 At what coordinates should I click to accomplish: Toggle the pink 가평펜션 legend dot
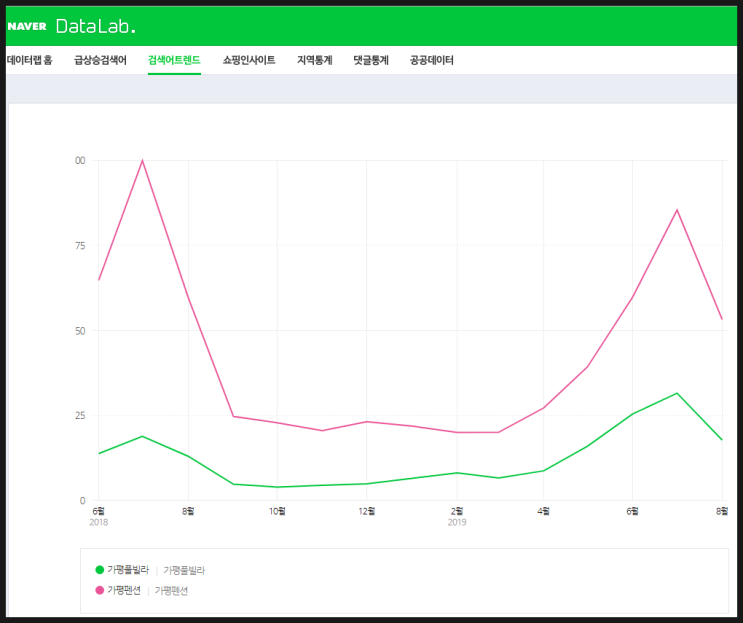pyautogui.click(x=100, y=590)
